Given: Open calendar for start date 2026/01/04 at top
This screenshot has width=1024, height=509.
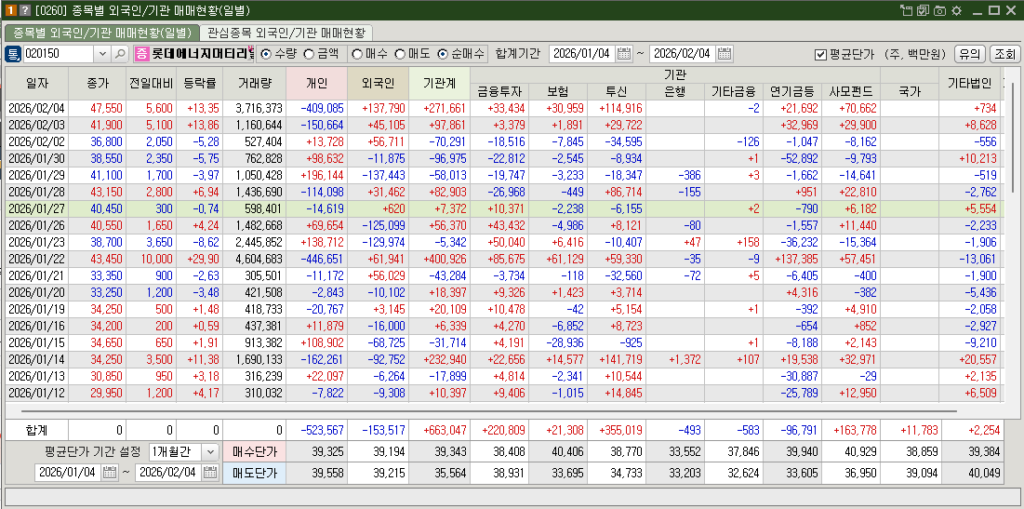Looking at the screenshot, I should coord(624,54).
